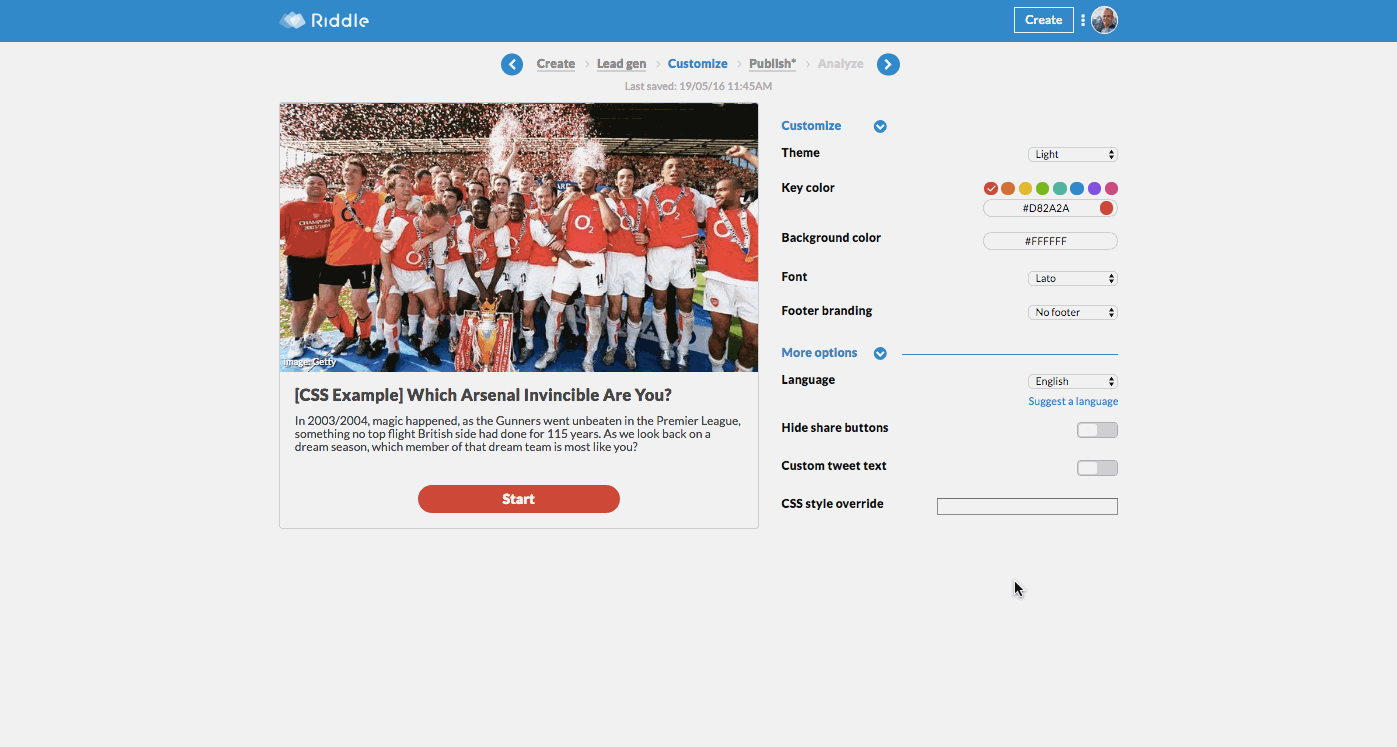
Task: Pick the blue key color swatch
Action: [x=1077, y=189]
